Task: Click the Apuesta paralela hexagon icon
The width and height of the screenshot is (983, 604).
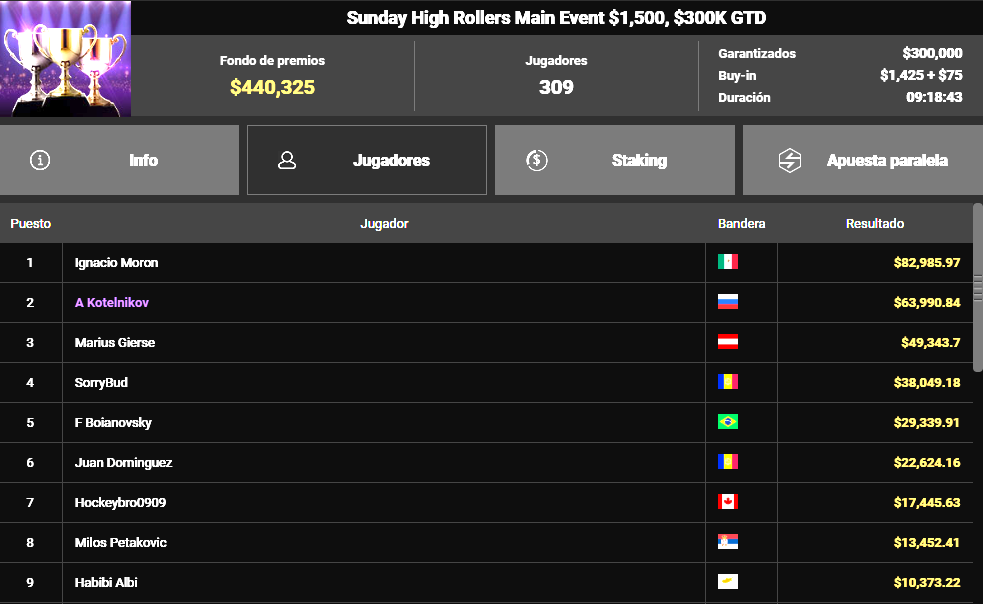Action: 790,160
